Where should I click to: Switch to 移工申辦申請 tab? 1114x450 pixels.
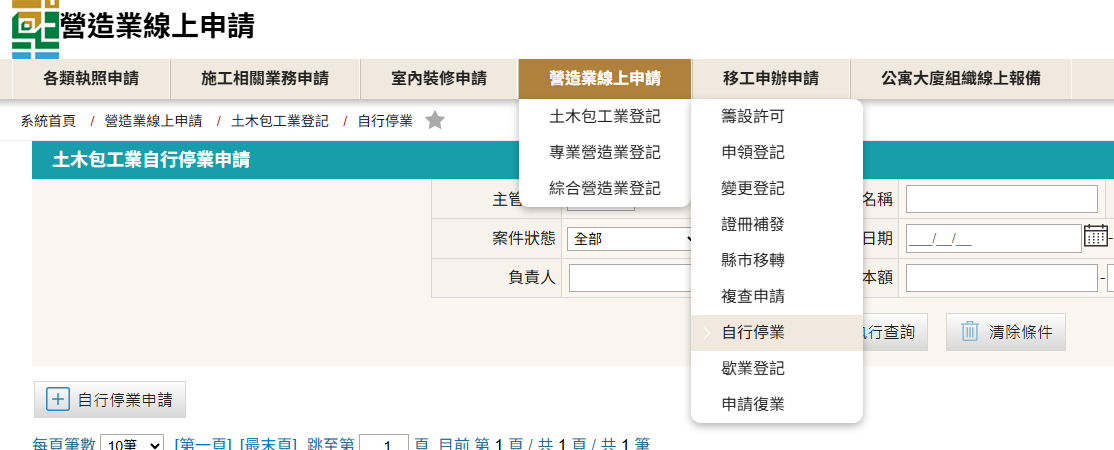coord(770,78)
